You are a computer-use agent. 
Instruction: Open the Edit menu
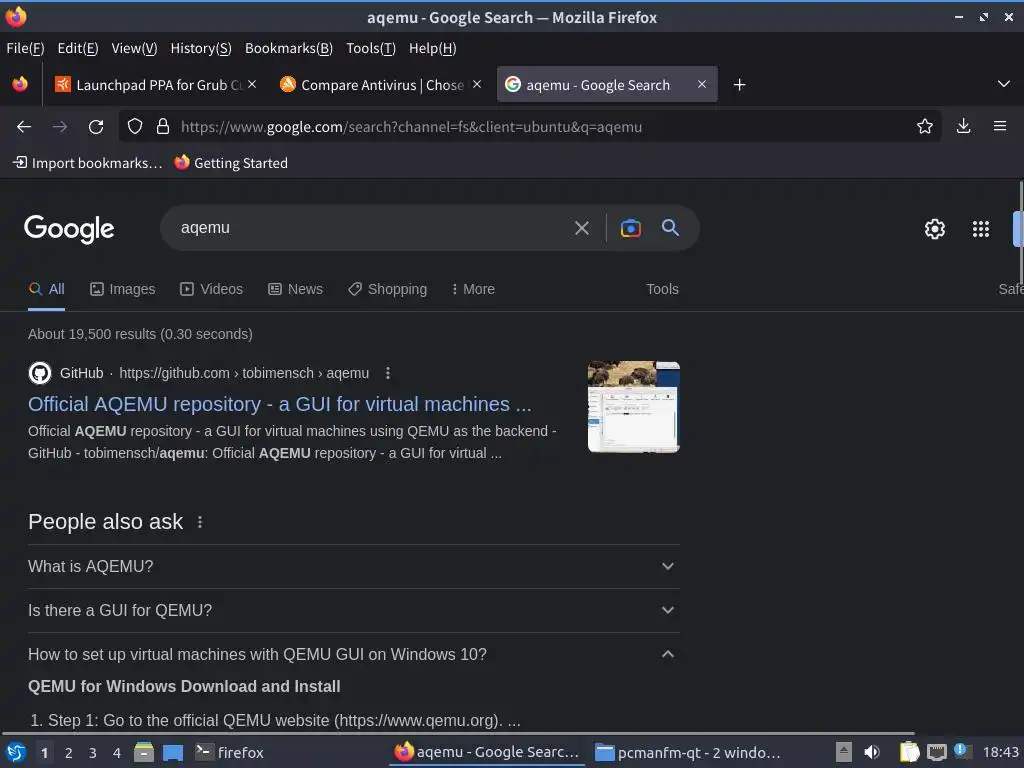pos(78,48)
